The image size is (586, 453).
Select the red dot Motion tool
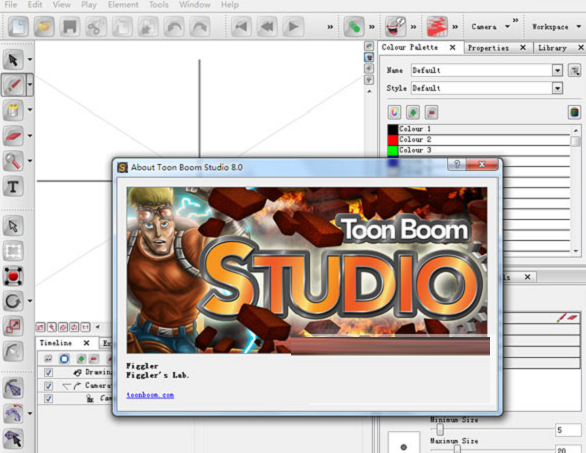click(x=13, y=276)
